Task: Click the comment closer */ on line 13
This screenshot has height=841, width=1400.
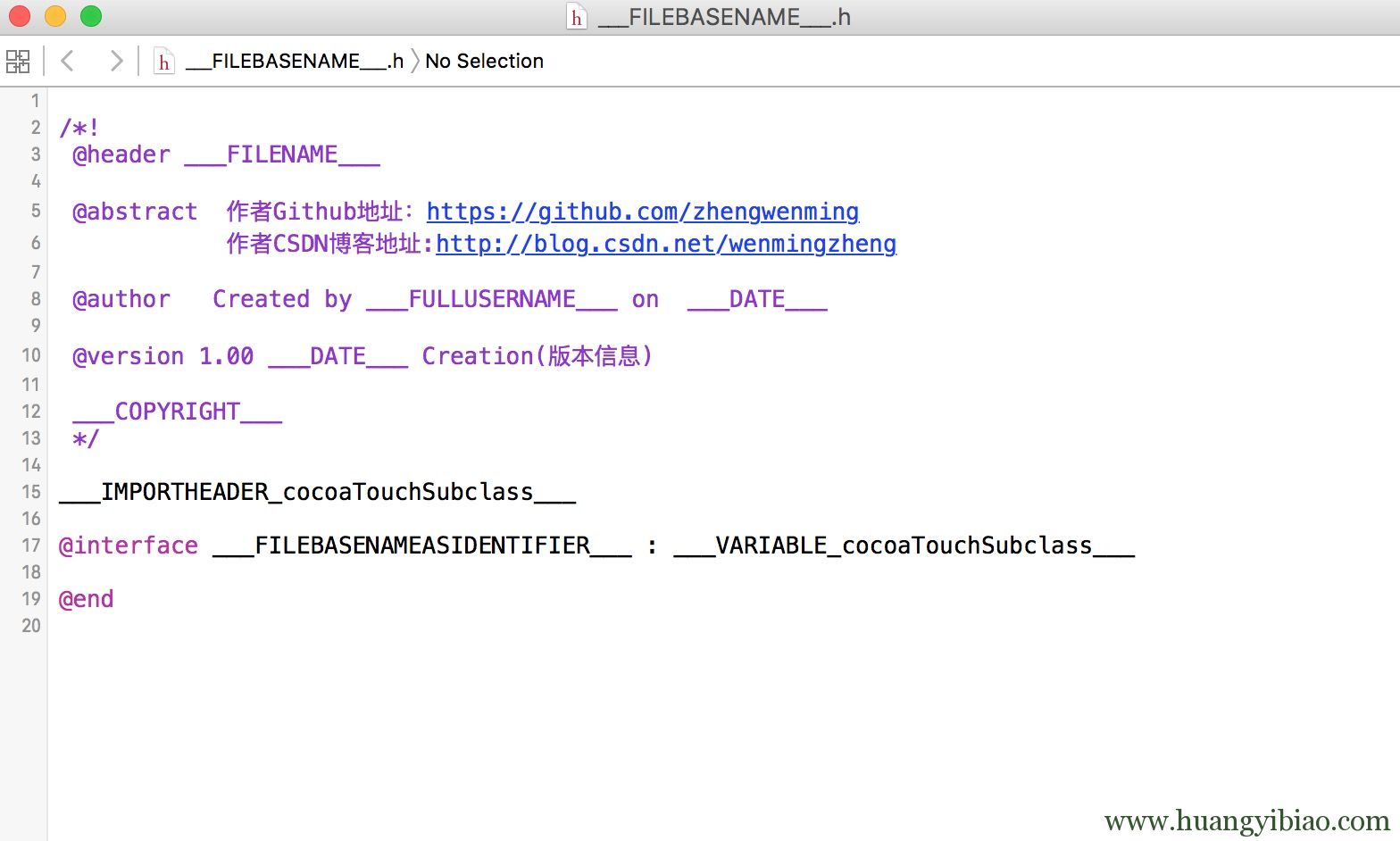Action: (x=86, y=438)
